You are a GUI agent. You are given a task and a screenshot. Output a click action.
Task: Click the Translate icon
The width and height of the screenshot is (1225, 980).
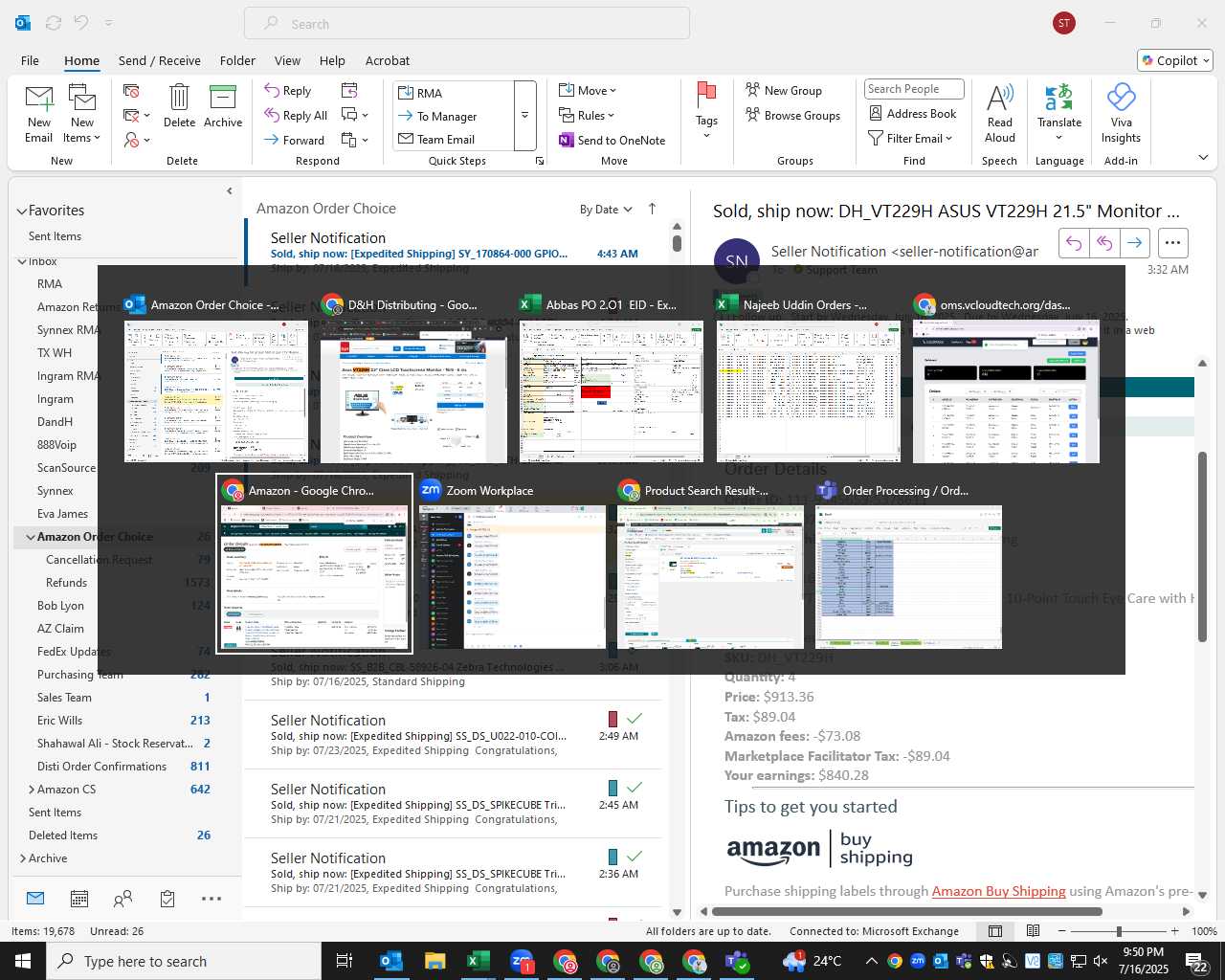pos(1059,98)
